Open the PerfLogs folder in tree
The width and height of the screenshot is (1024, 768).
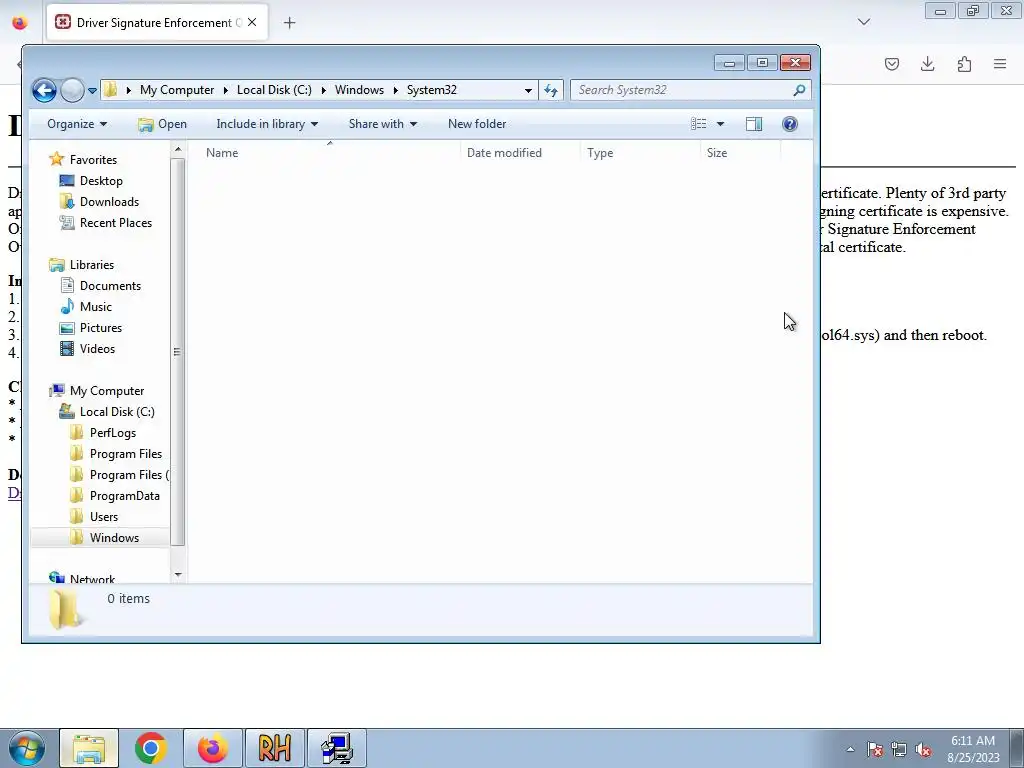click(112, 433)
